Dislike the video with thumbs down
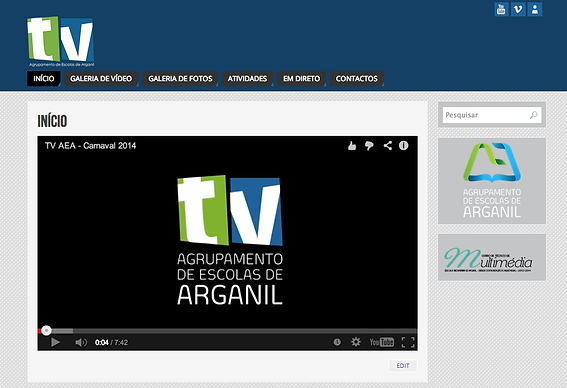 (x=369, y=146)
